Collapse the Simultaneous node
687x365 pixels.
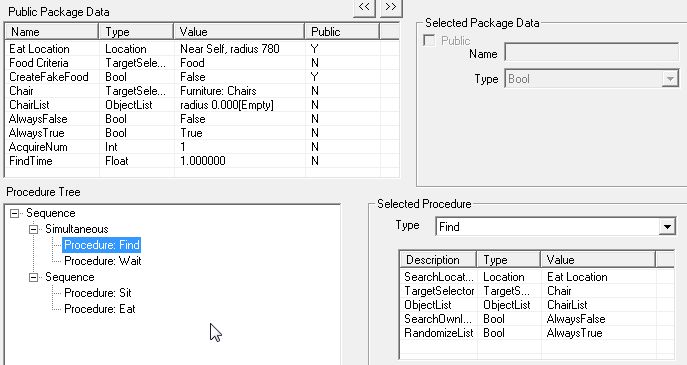[x=34, y=229]
